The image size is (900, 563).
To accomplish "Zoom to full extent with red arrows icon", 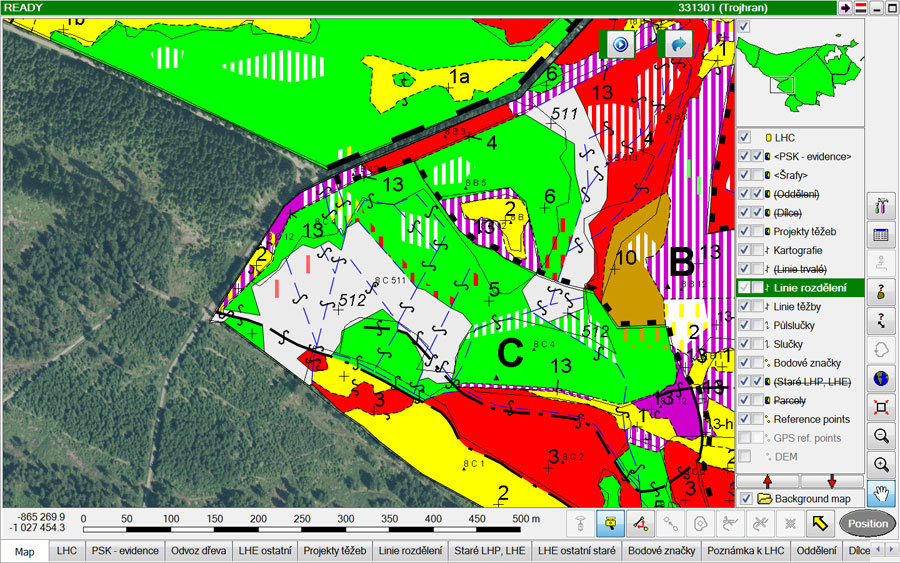I will pyautogui.click(x=881, y=407).
